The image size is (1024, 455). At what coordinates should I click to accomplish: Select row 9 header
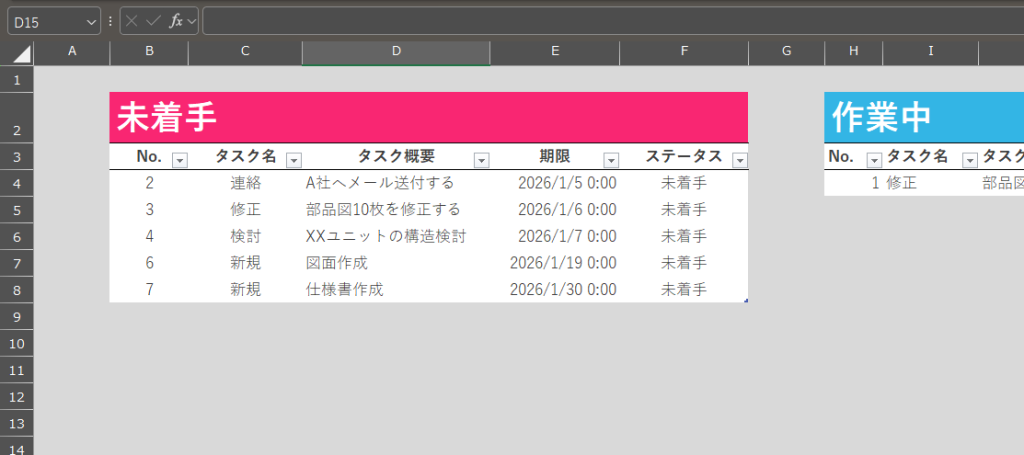click(x=17, y=316)
